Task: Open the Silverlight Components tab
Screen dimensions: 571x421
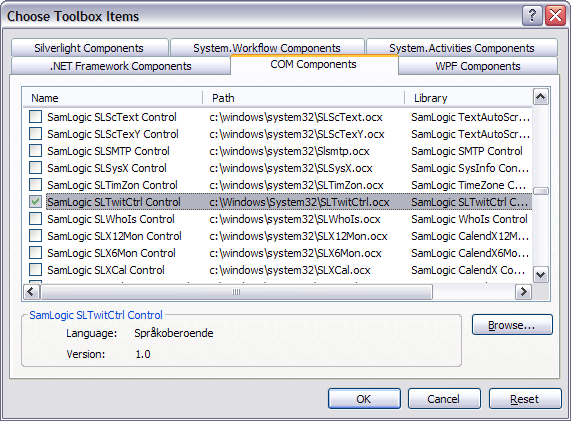Action: pos(90,48)
